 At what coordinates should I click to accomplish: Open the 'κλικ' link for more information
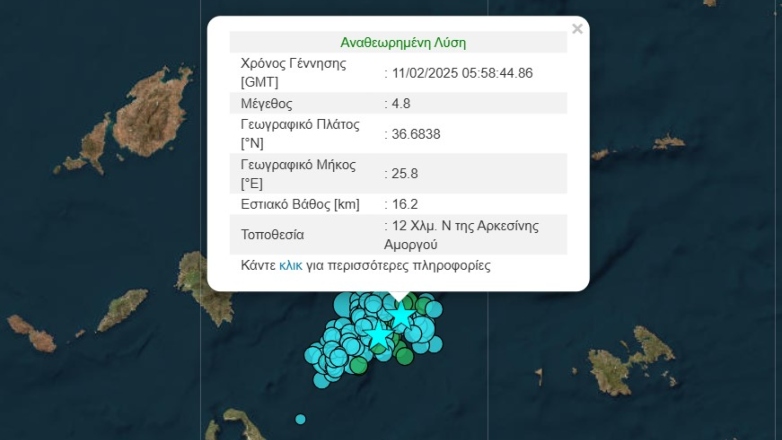(x=290, y=266)
